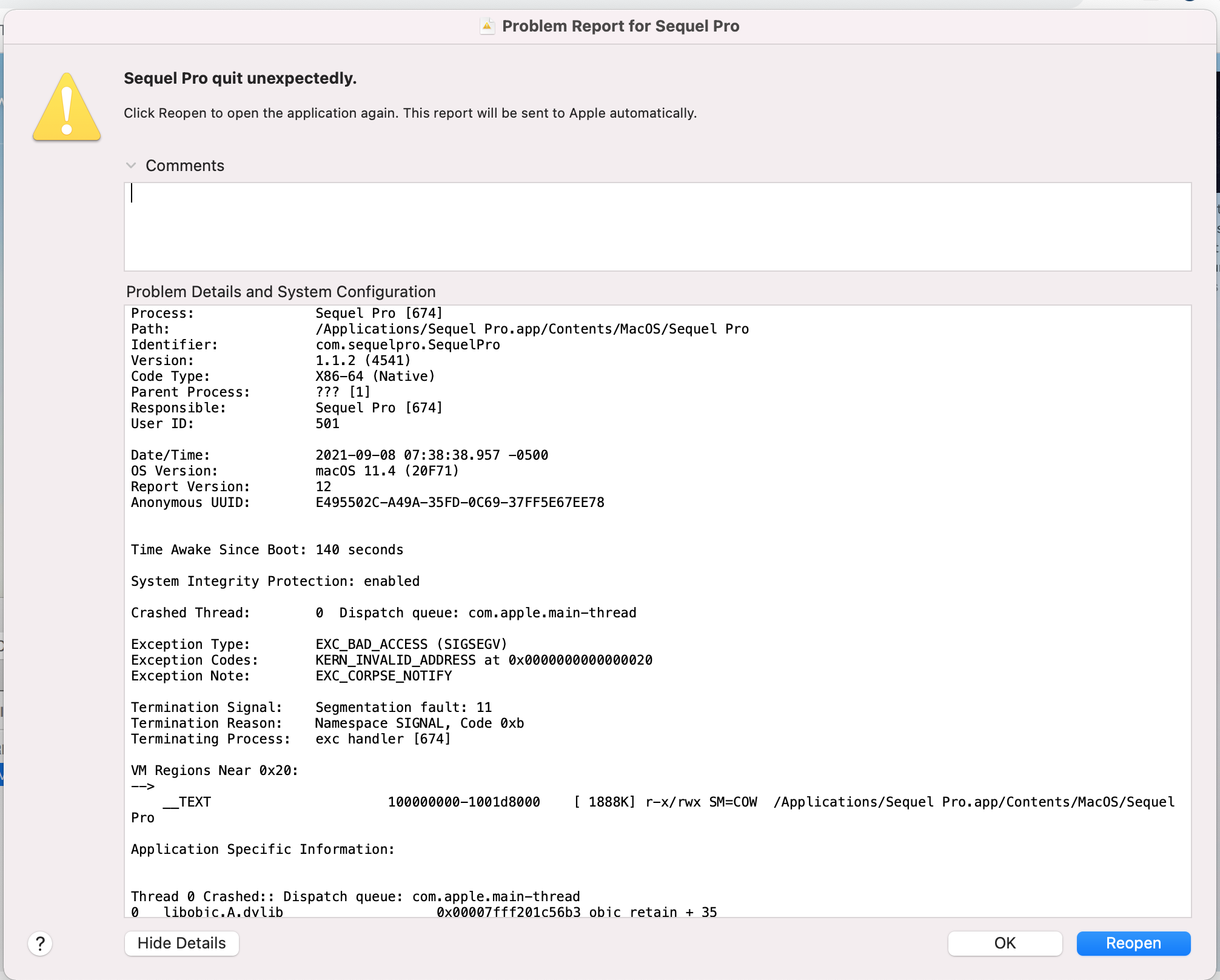This screenshot has height=980, width=1220.
Task: Collapse the Comments section chevron
Action: [131, 165]
